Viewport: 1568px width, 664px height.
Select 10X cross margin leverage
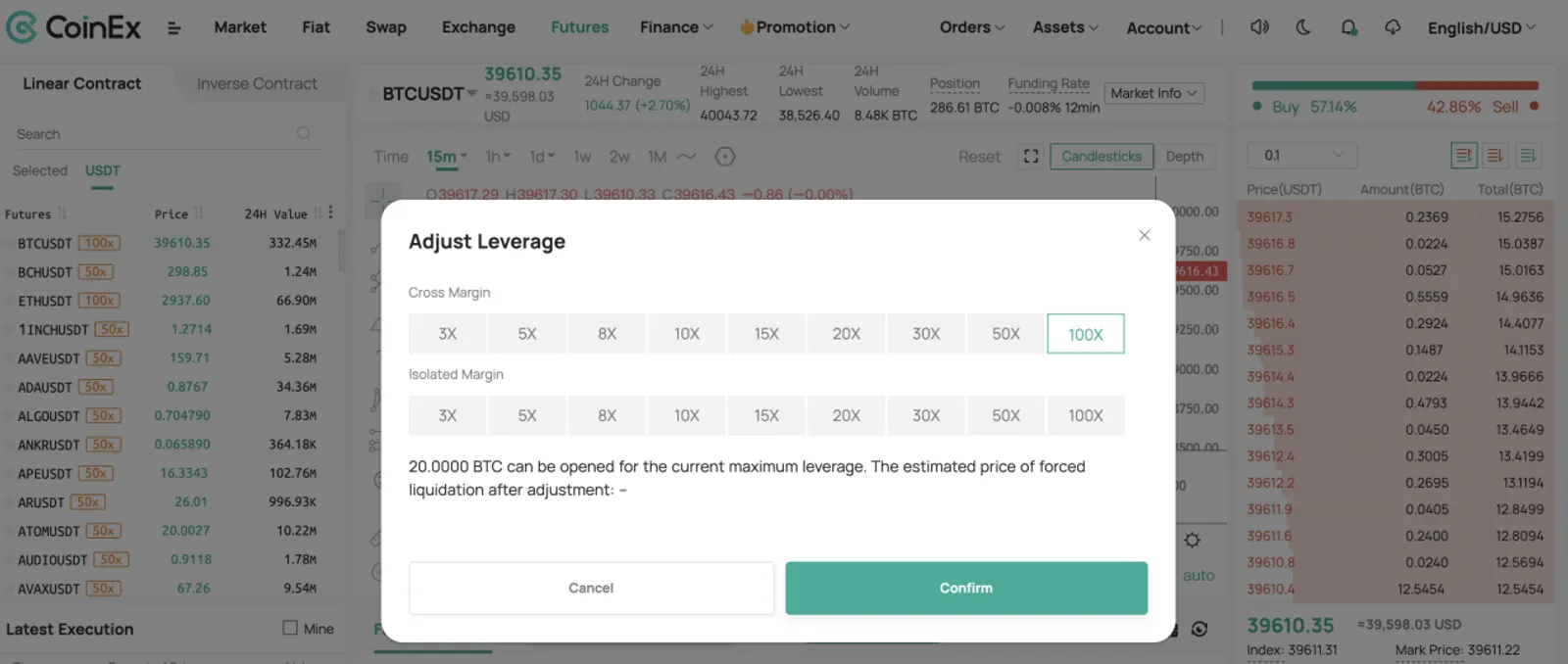687,334
